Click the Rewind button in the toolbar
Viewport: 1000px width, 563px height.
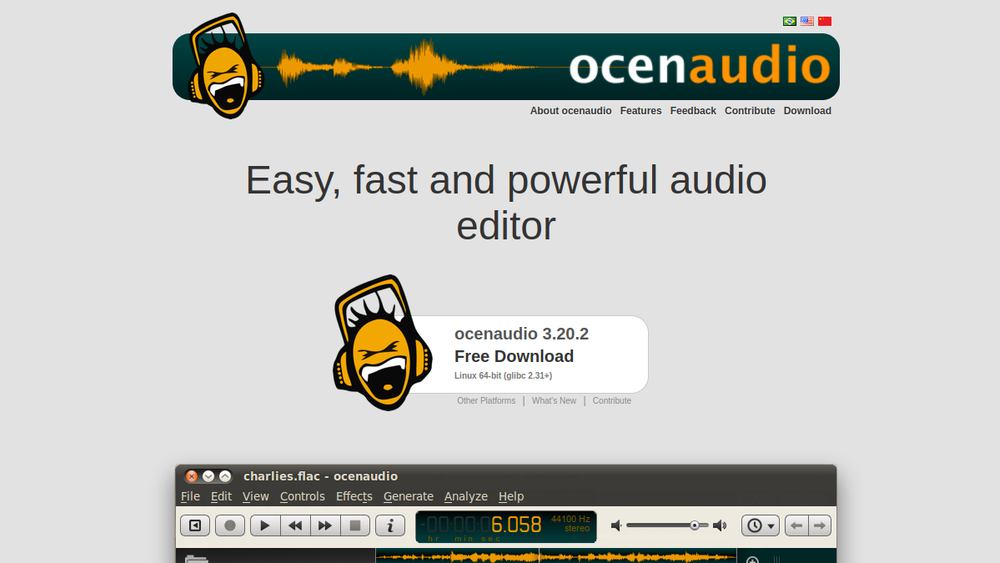pos(295,525)
